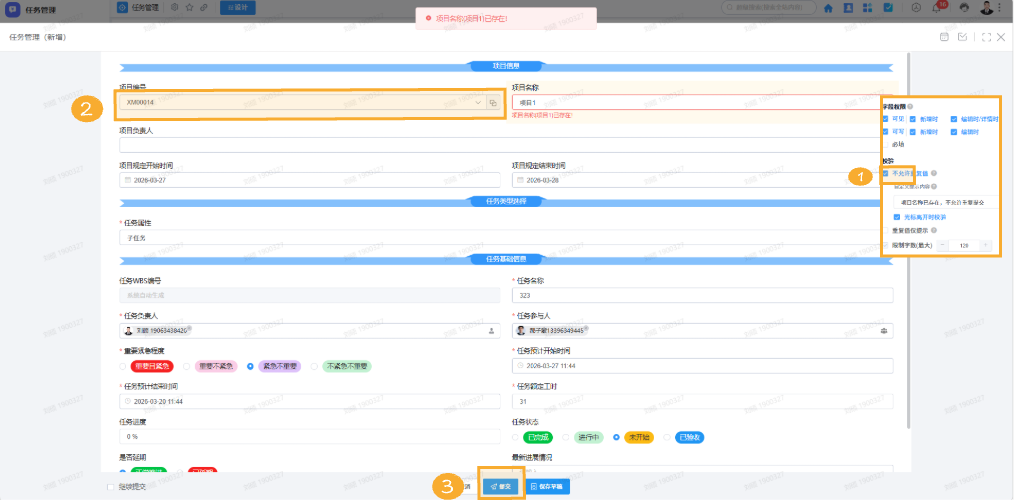The width and height of the screenshot is (1014, 500).
Task: Click the fullscreen icon in dialog header
Action: point(986,37)
